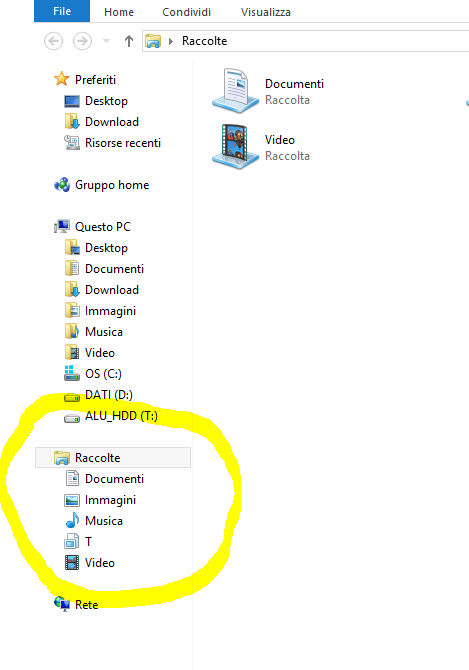Select Preferiti label in the sidebar
This screenshot has width=469, height=670.
pos(95,79)
